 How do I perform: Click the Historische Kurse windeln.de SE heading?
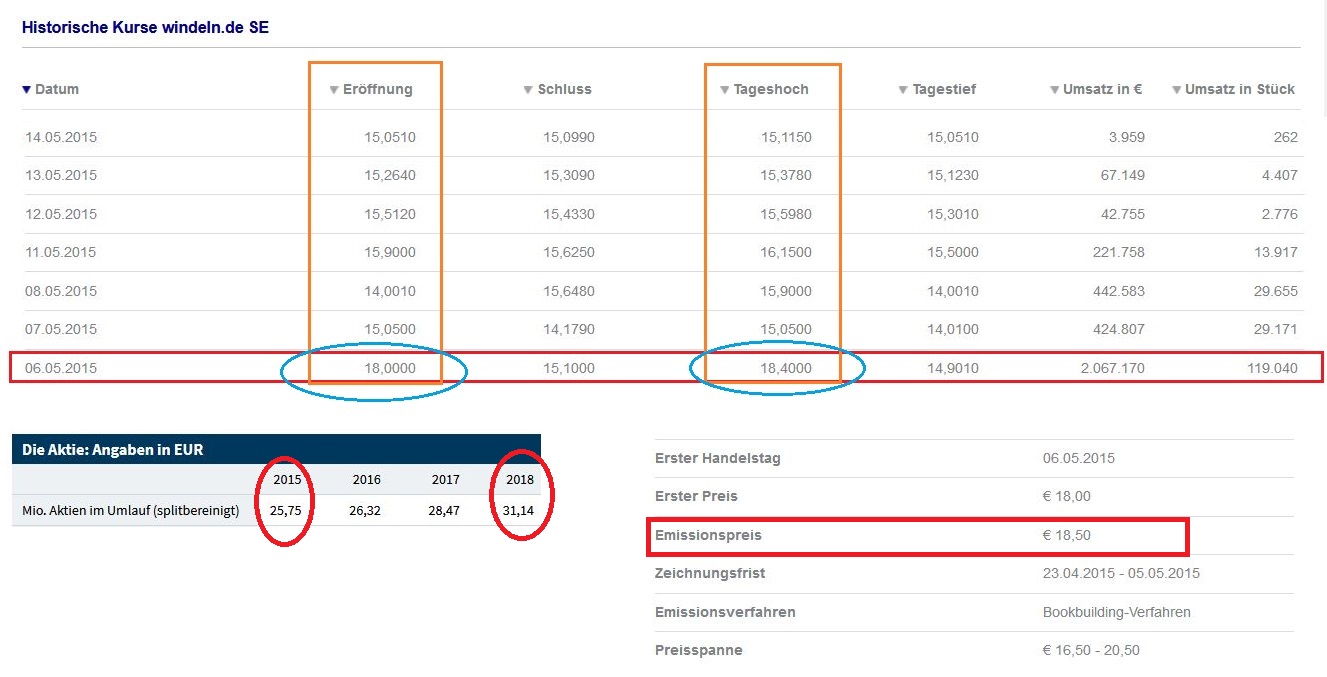click(x=145, y=27)
